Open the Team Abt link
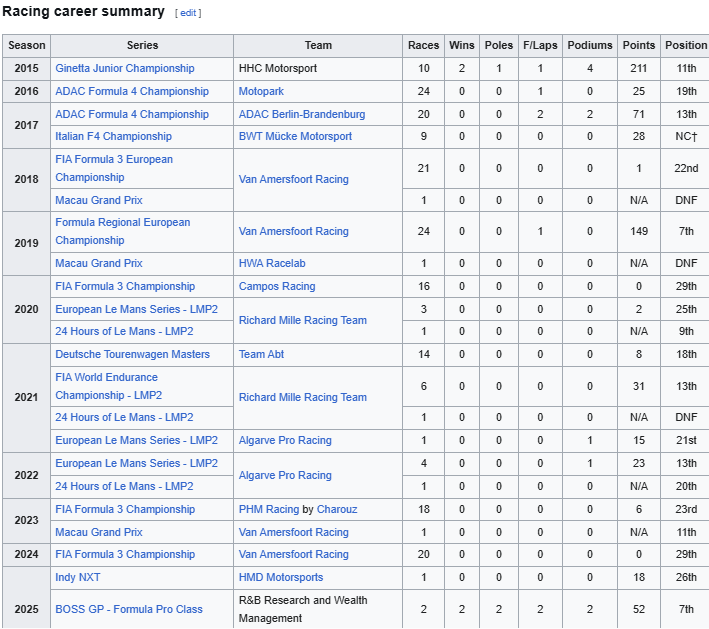The width and height of the screenshot is (709, 629). [x=261, y=355]
